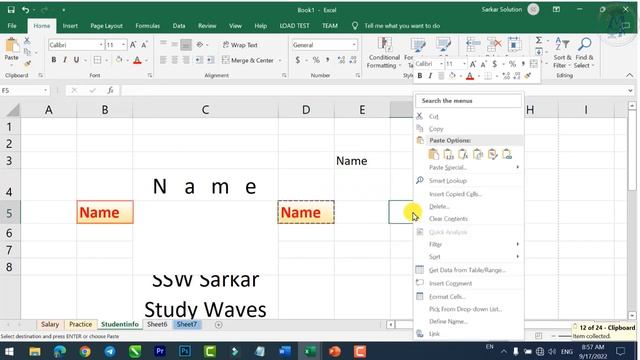Open the Calibri font name dropdown in ribbon
This screenshot has width=640, height=360.
101,45
